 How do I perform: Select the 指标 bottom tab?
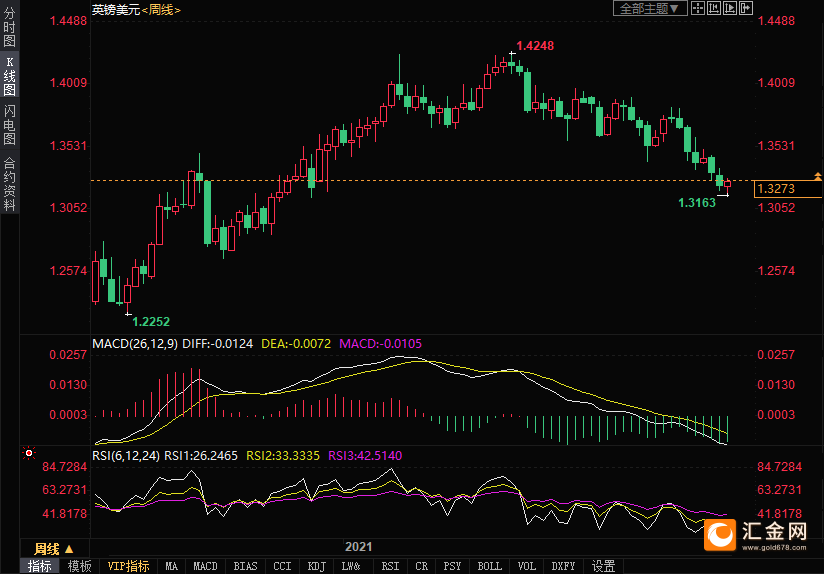point(39,566)
